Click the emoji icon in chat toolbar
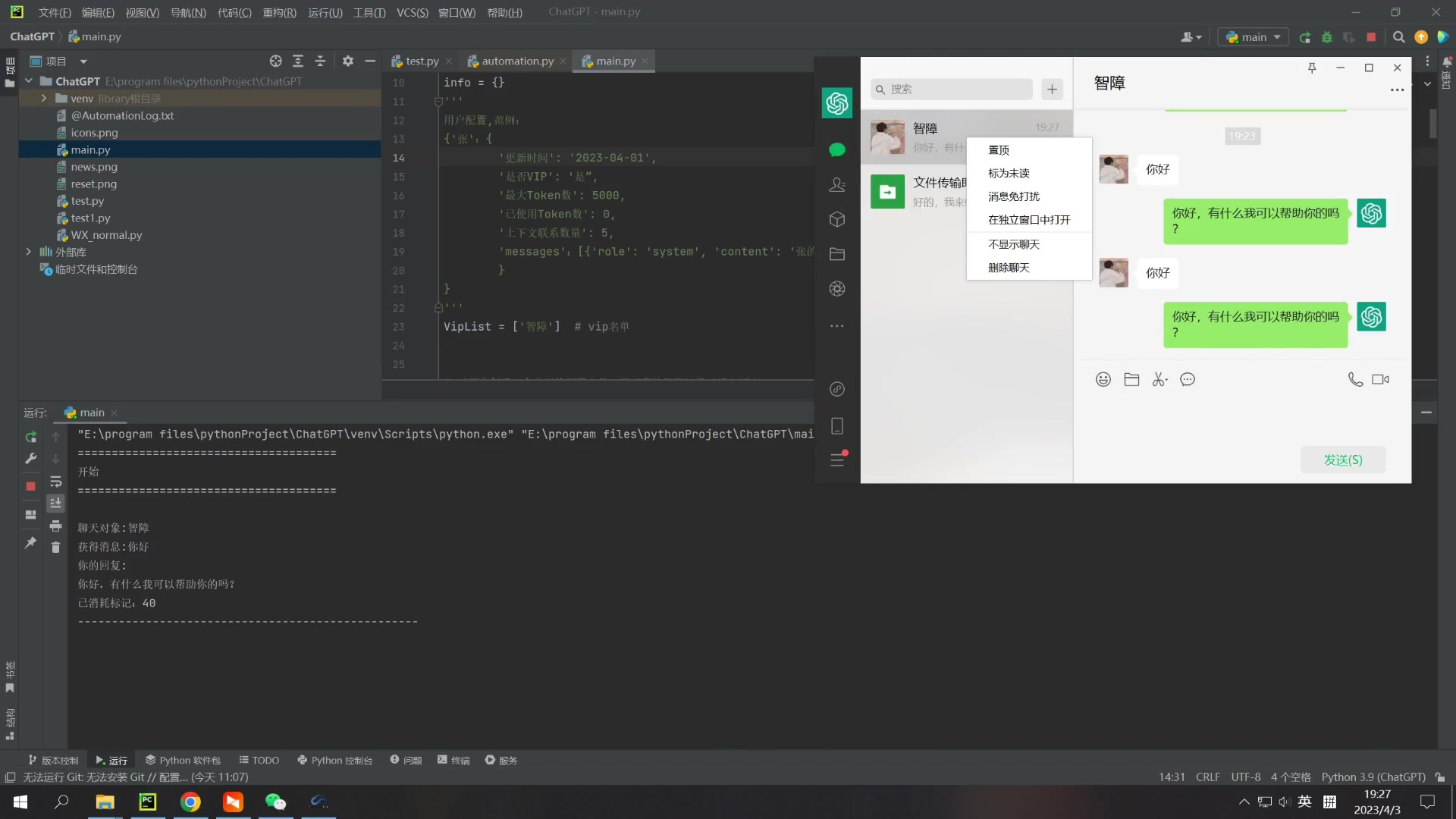 click(1103, 379)
